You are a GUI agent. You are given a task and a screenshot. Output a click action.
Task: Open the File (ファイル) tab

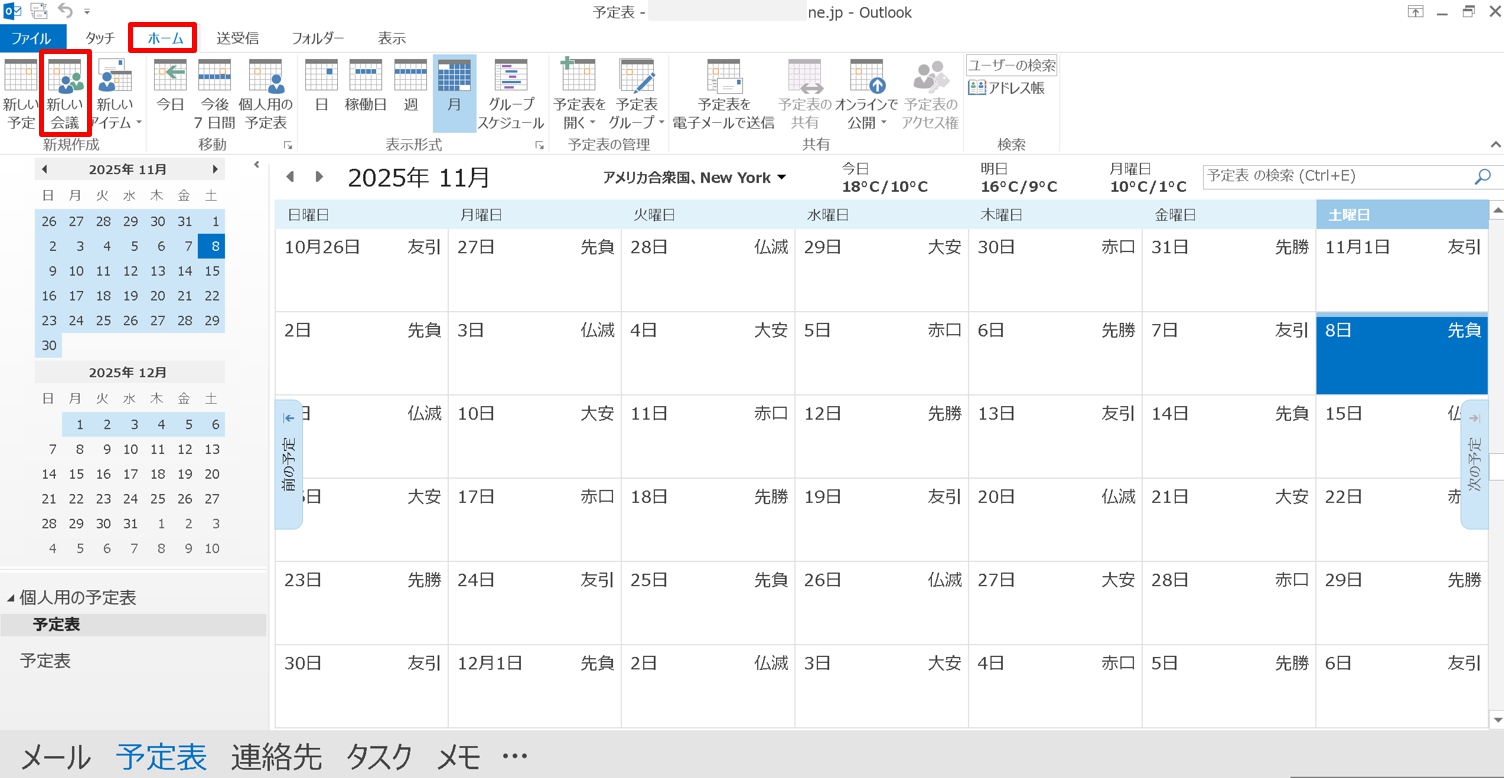point(30,38)
